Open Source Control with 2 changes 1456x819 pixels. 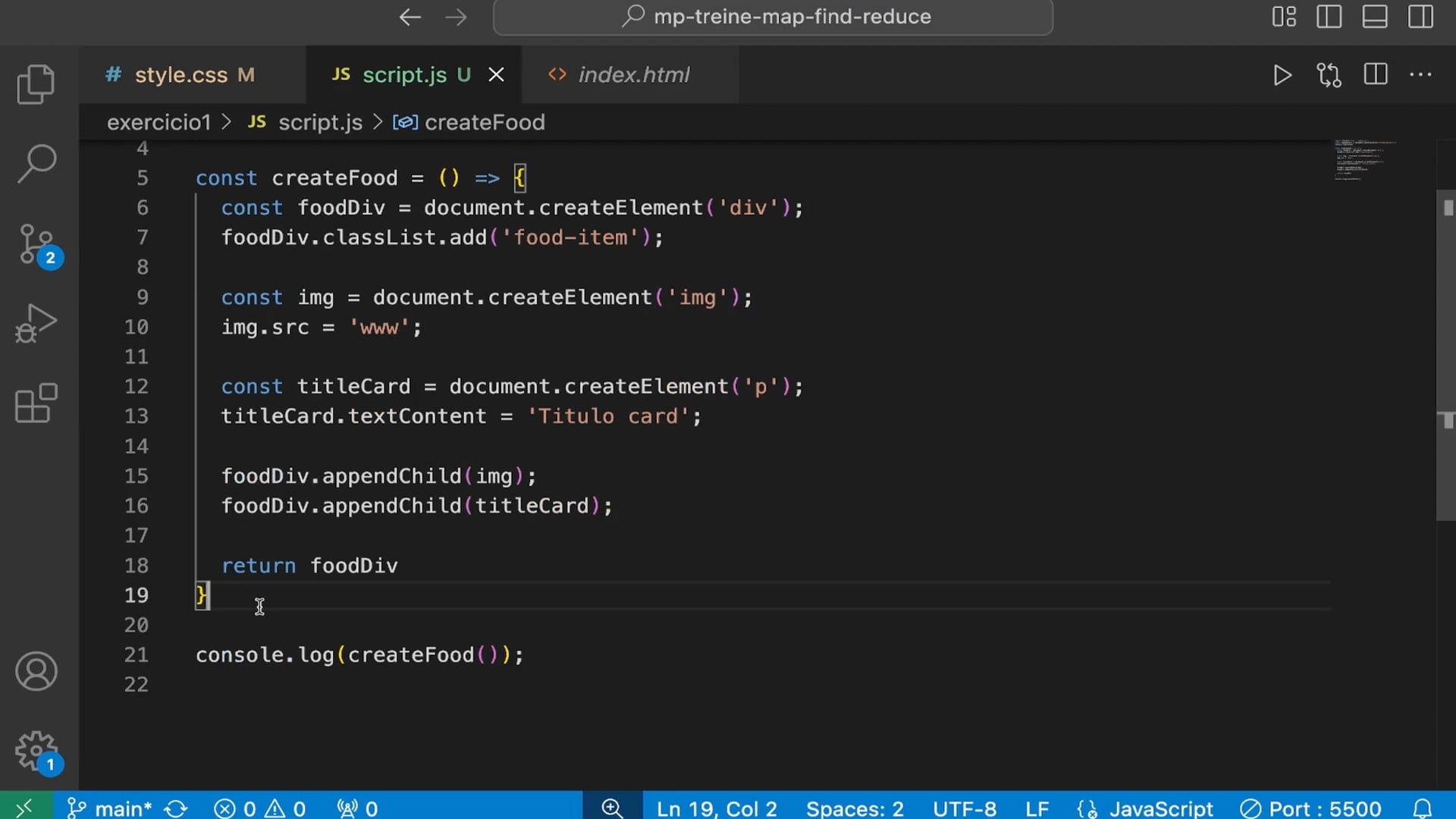point(36,244)
